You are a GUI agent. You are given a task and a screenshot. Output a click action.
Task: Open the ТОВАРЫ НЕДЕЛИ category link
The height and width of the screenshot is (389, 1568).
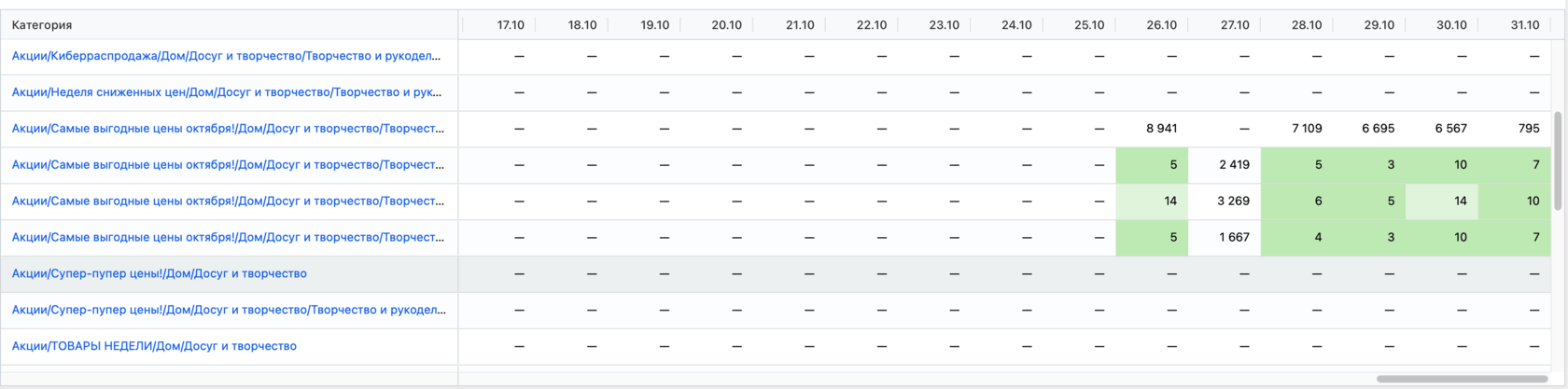(154, 346)
